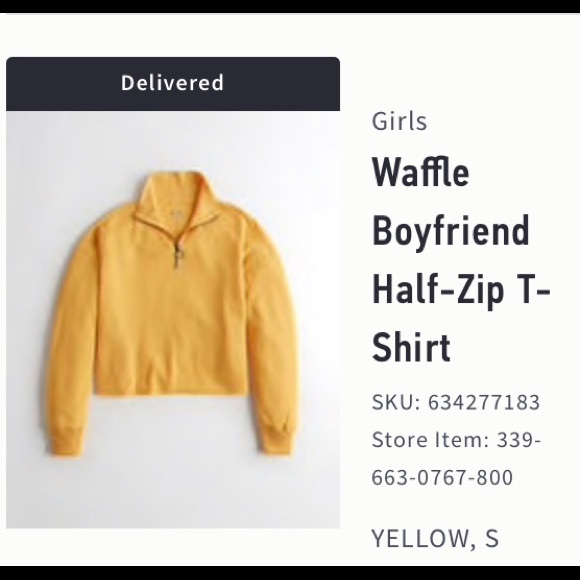Click the black bar at the bottom
The width and height of the screenshot is (580, 580).
click(x=290, y=573)
